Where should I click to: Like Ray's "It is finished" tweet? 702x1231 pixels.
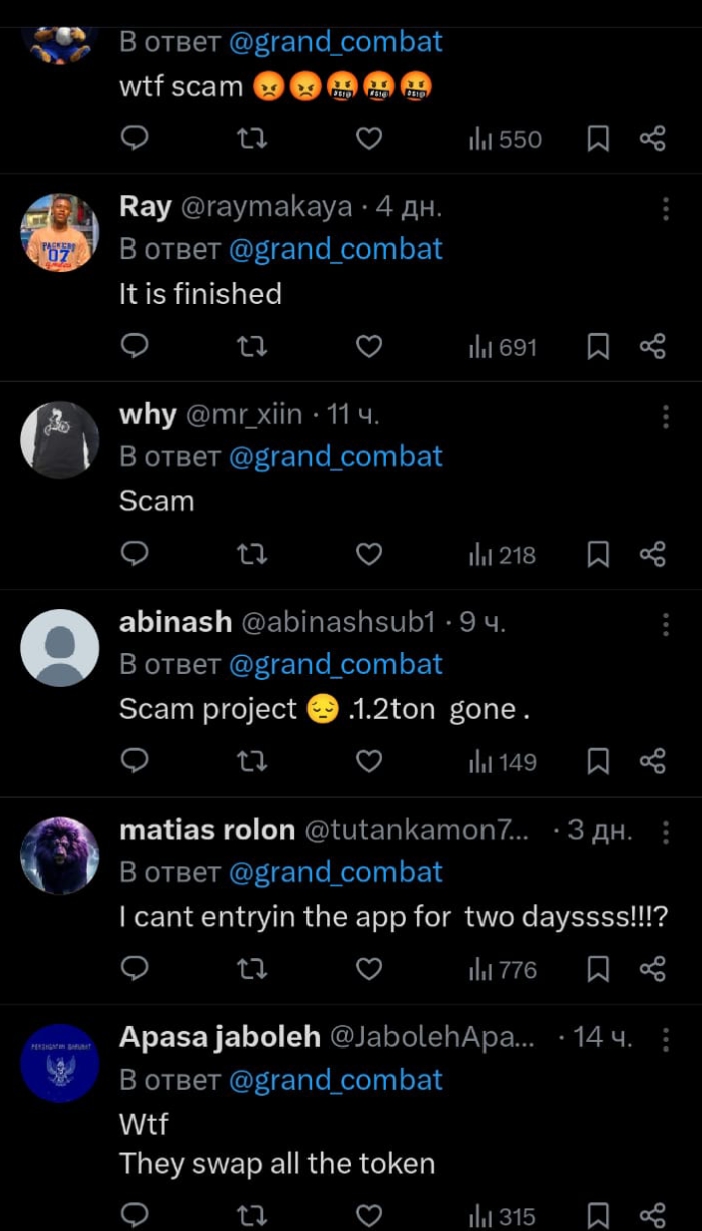click(369, 347)
